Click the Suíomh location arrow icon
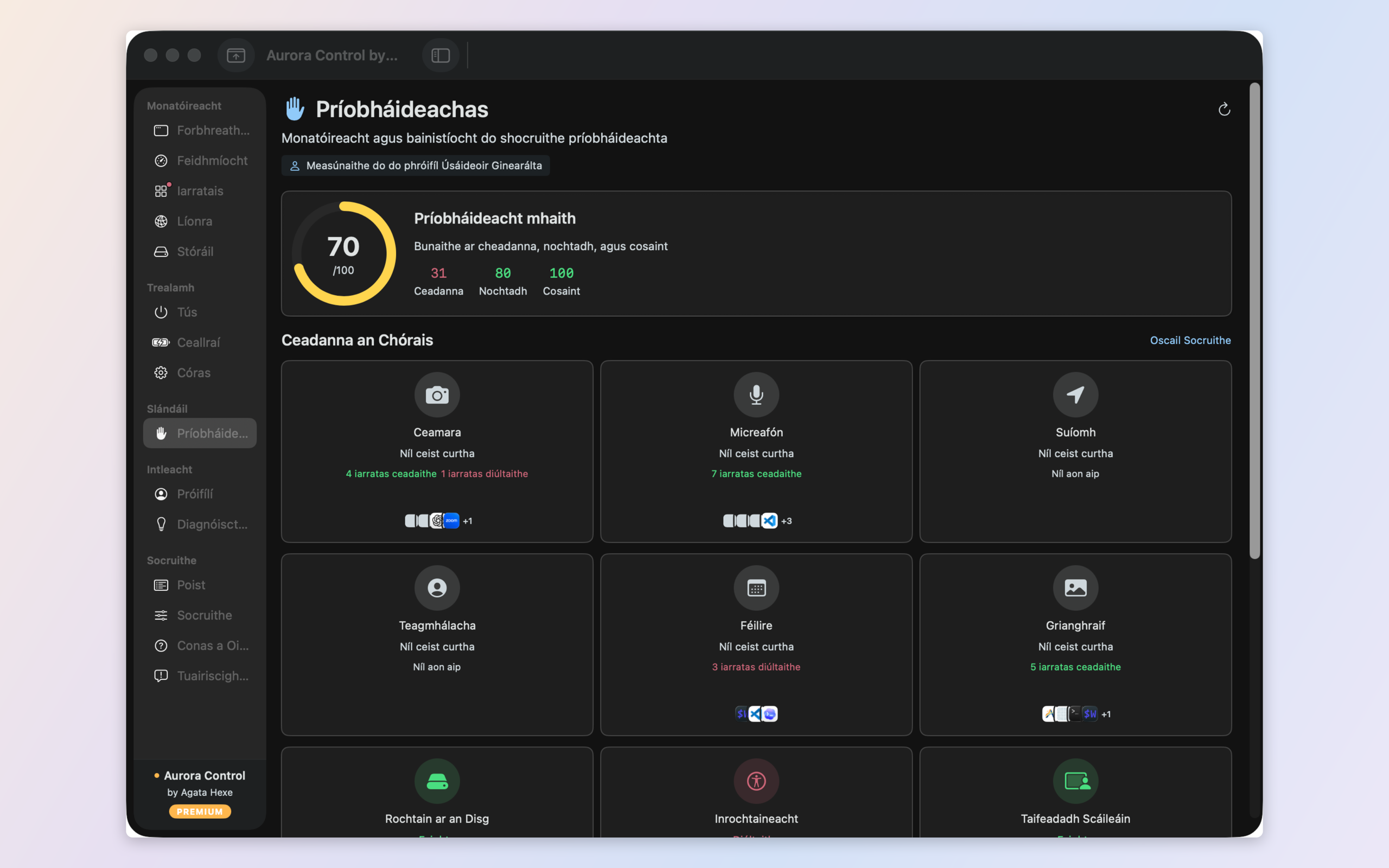This screenshot has width=1389, height=868. pos(1075,395)
